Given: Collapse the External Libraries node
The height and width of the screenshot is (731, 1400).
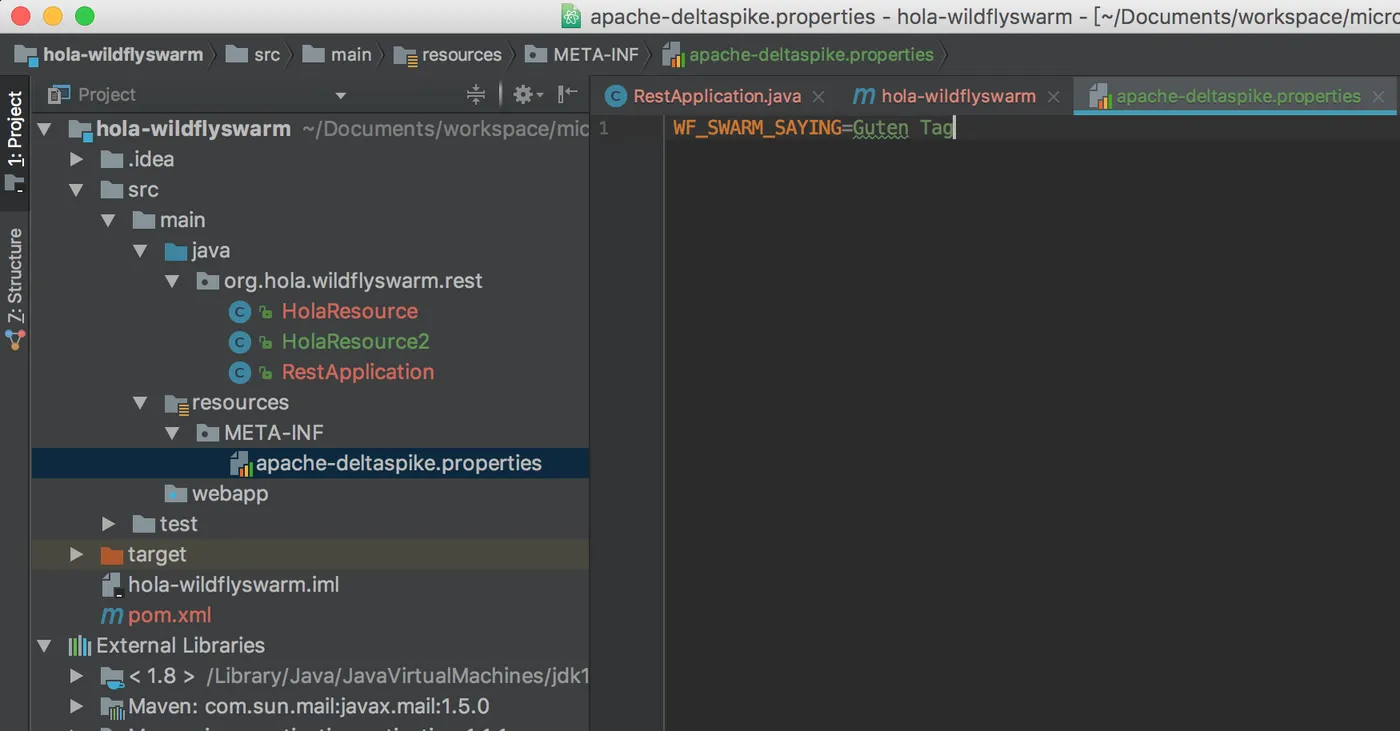Looking at the screenshot, I should pos(44,646).
